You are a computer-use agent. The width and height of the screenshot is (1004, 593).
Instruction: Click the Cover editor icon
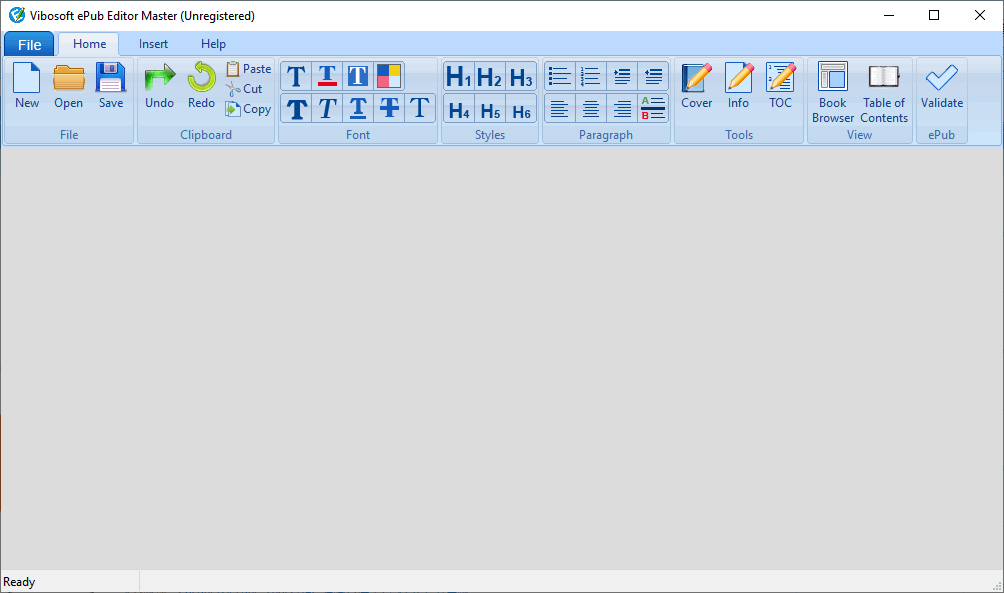[x=696, y=86]
